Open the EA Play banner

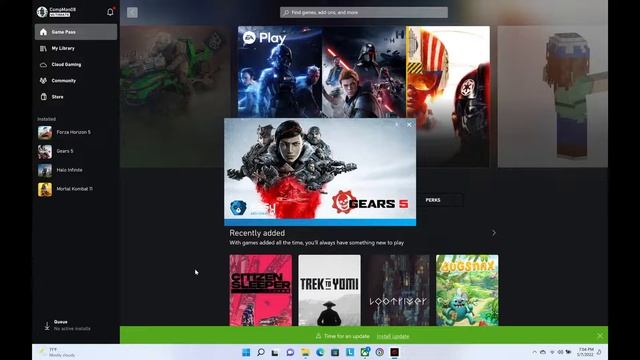pyautogui.click(x=280, y=72)
